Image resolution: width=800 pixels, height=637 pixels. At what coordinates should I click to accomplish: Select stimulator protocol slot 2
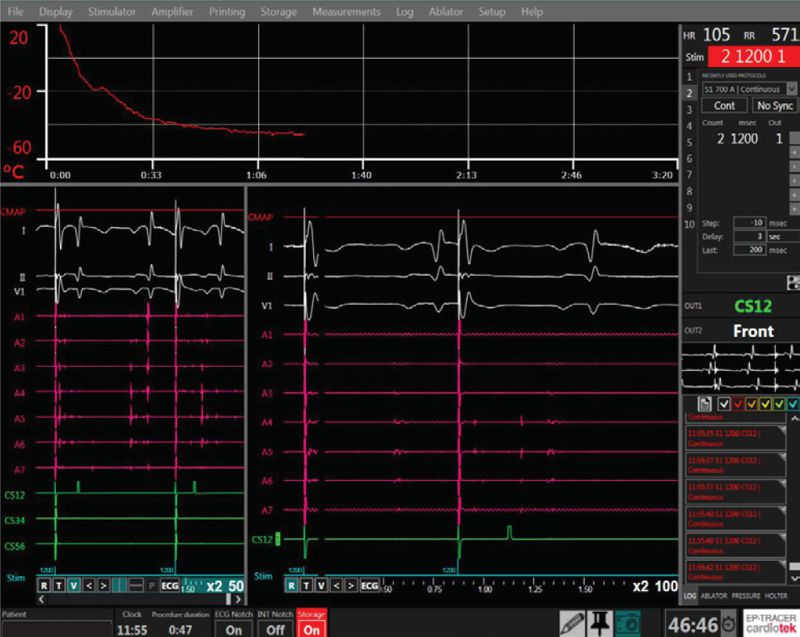pyautogui.click(x=689, y=93)
